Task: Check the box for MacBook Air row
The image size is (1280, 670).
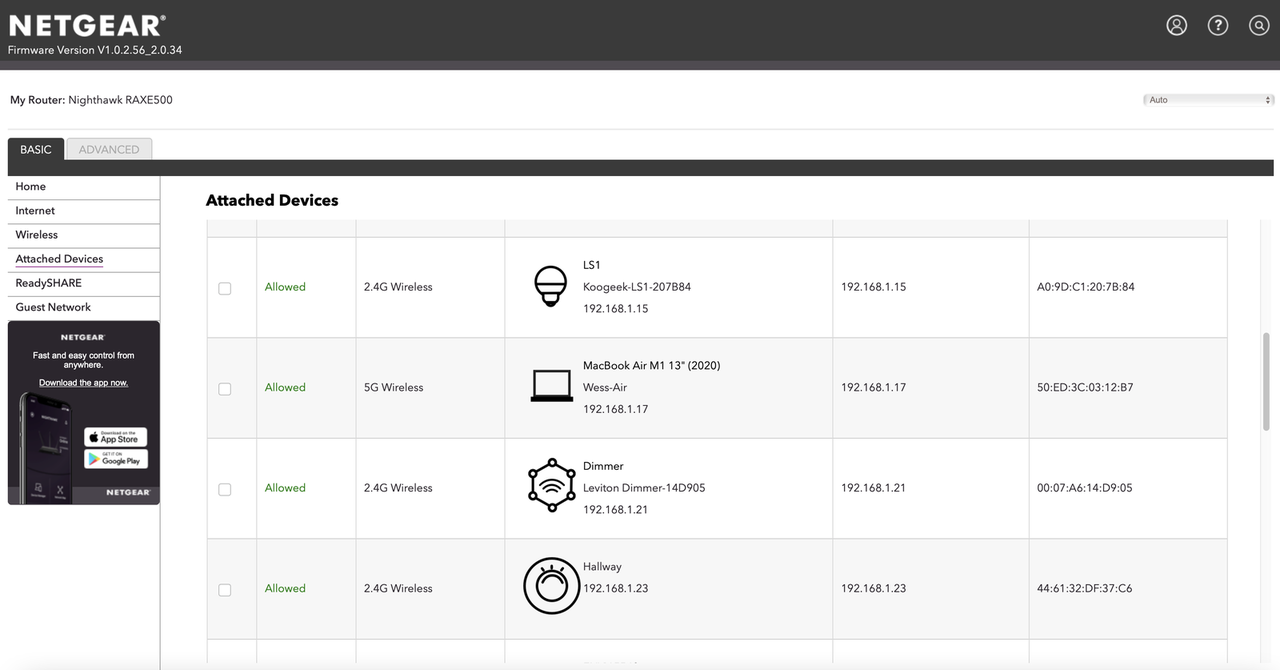Action: (x=225, y=389)
